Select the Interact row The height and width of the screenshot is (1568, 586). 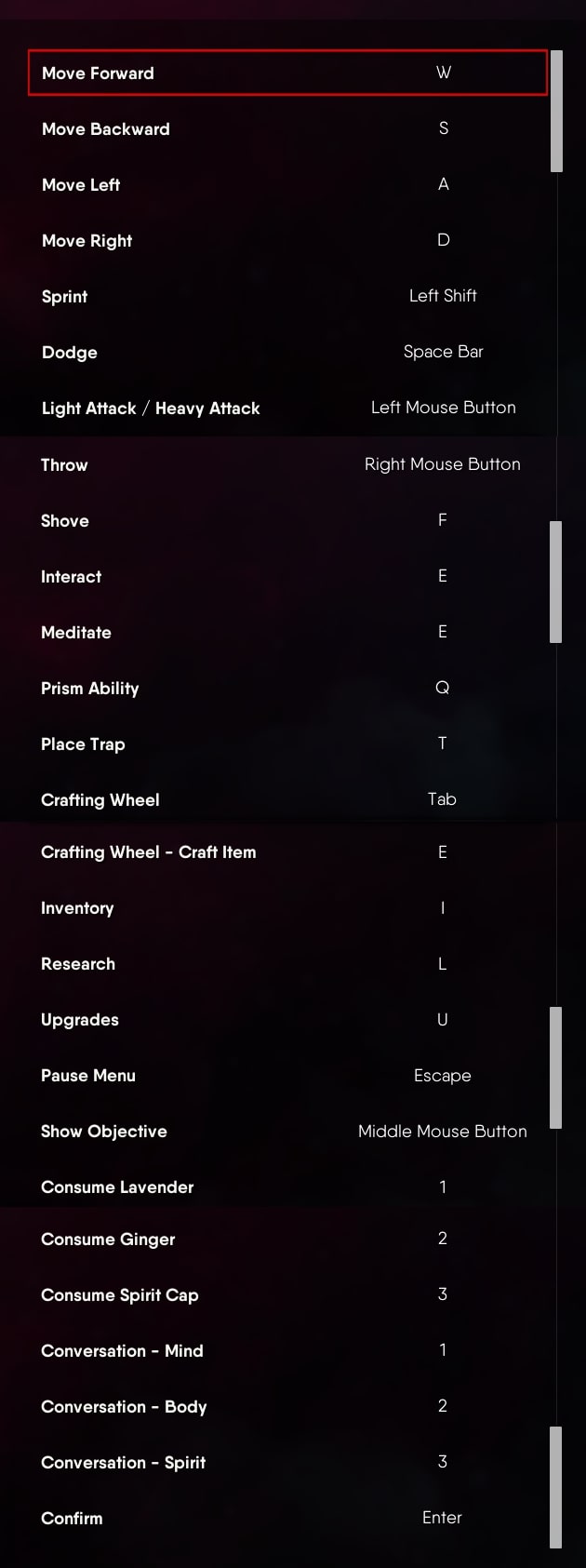coord(287,576)
